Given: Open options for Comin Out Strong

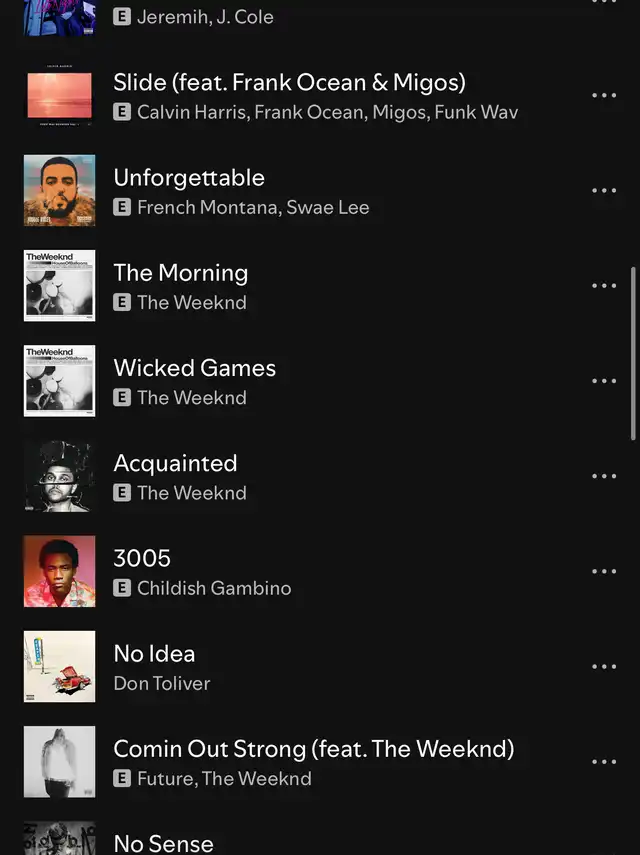Looking at the screenshot, I should pyautogui.click(x=604, y=762).
